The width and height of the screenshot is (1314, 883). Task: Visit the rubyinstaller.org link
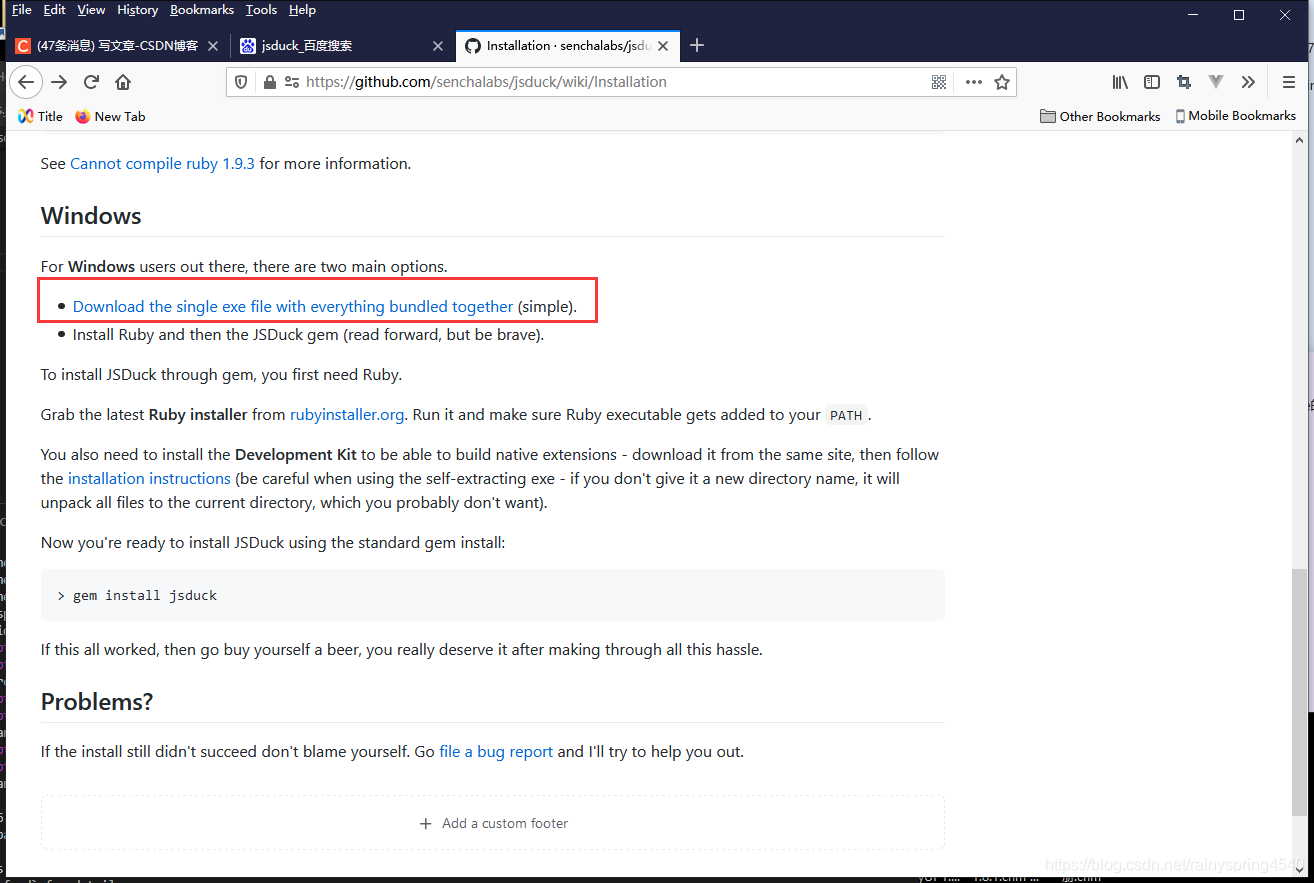(347, 414)
